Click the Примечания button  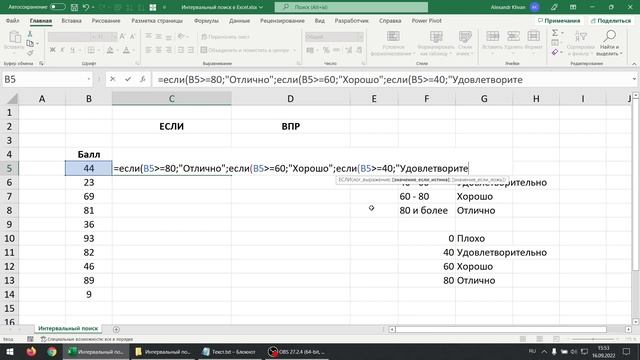(x=559, y=20)
